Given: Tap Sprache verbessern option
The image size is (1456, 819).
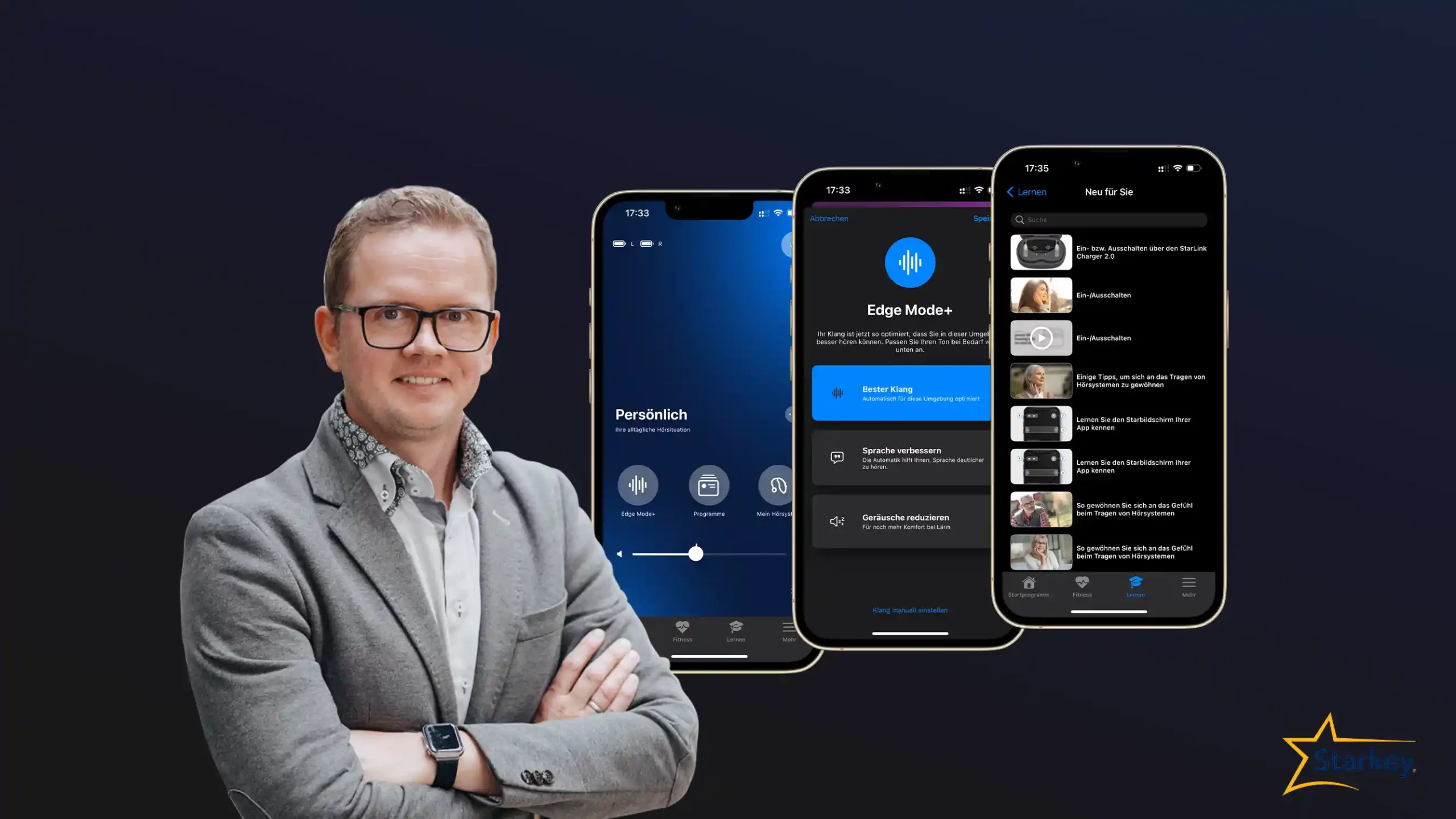Looking at the screenshot, I should click(x=905, y=457).
